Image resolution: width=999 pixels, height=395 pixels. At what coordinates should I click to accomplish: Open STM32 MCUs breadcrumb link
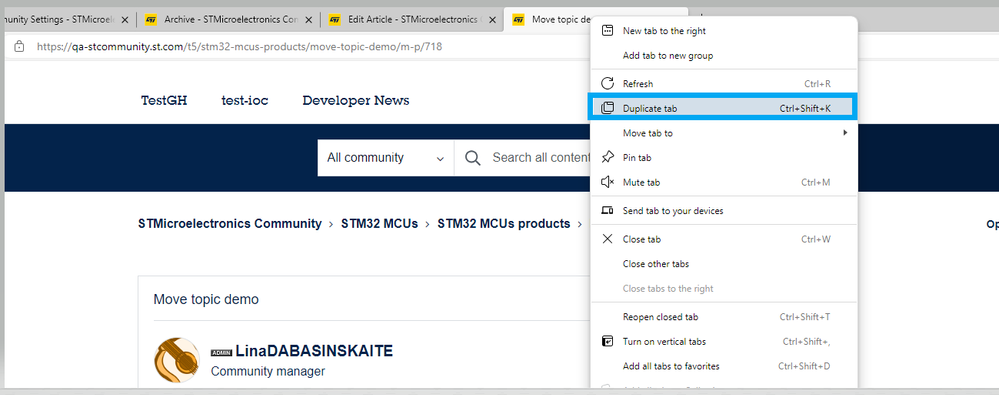pyautogui.click(x=380, y=224)
